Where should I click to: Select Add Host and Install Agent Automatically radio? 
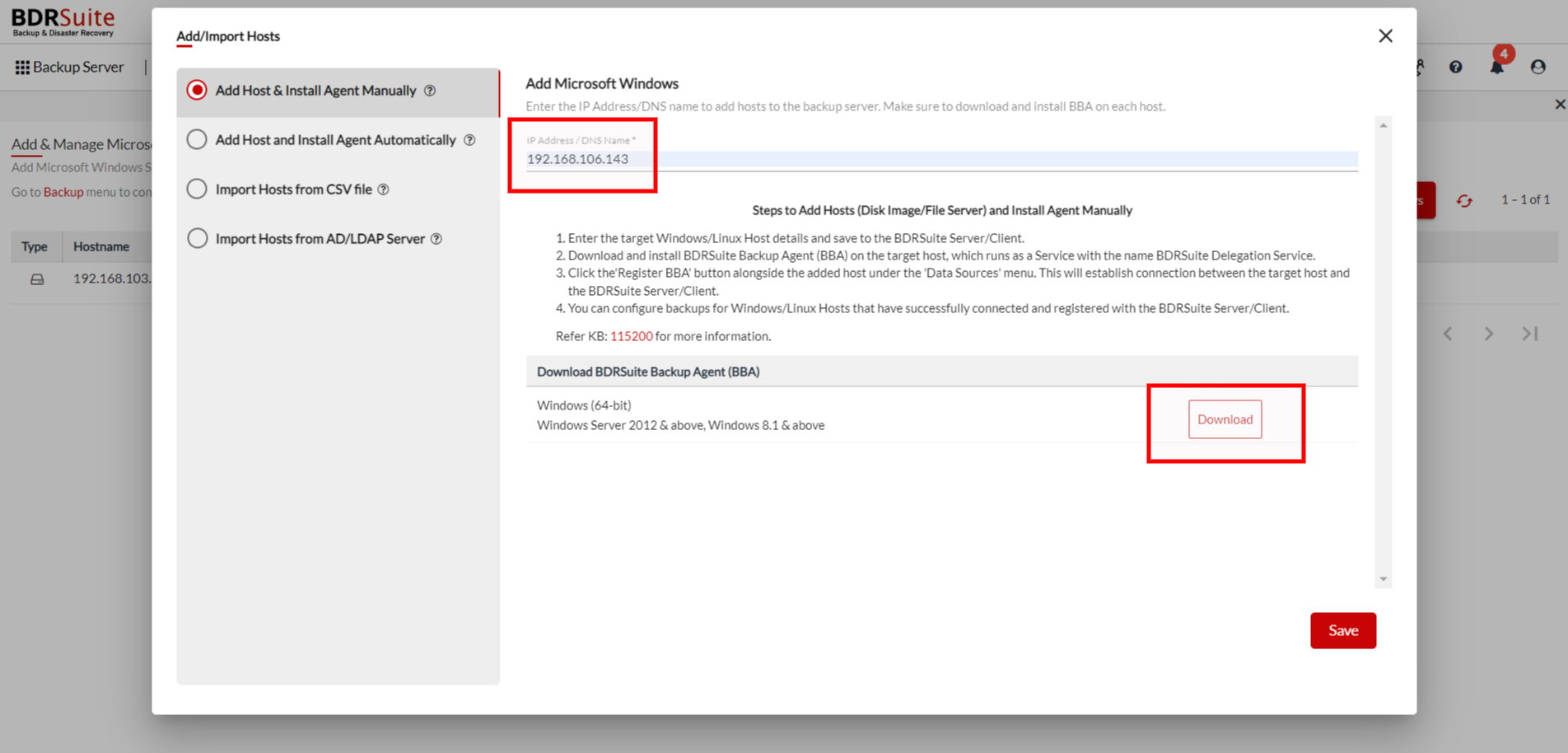(197, 139)
